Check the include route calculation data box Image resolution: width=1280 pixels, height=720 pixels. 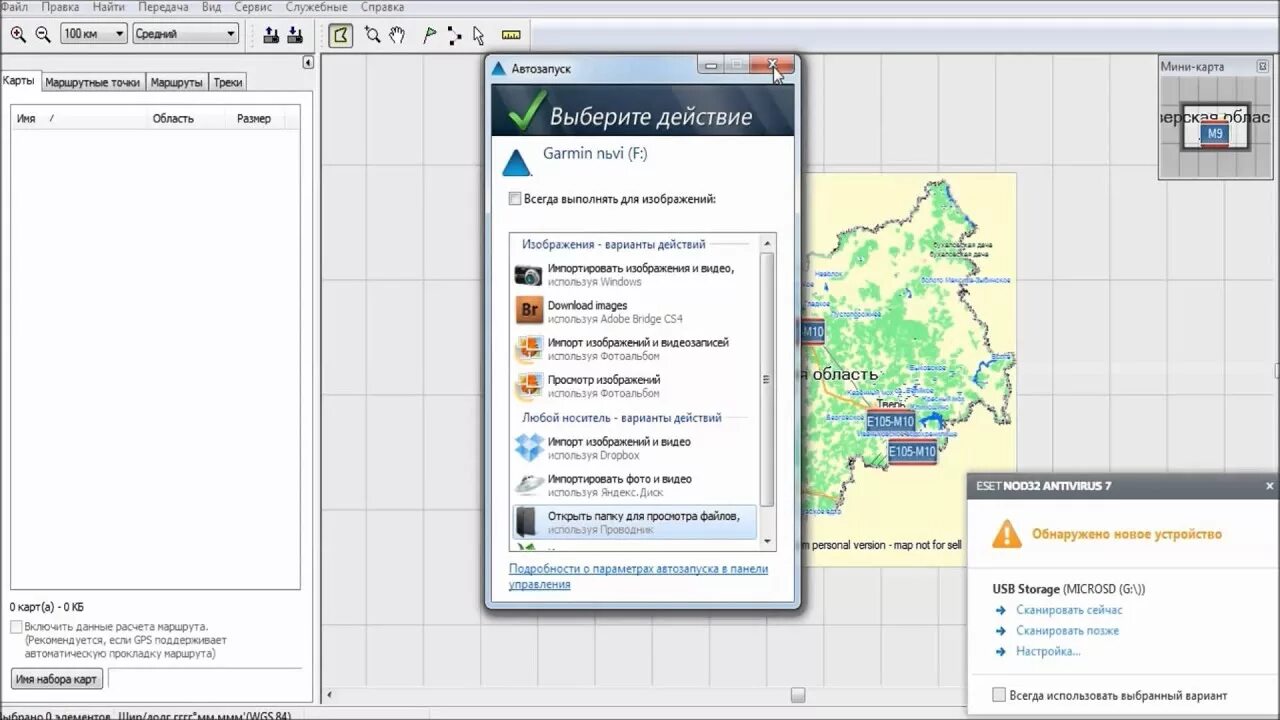(16, 626)
